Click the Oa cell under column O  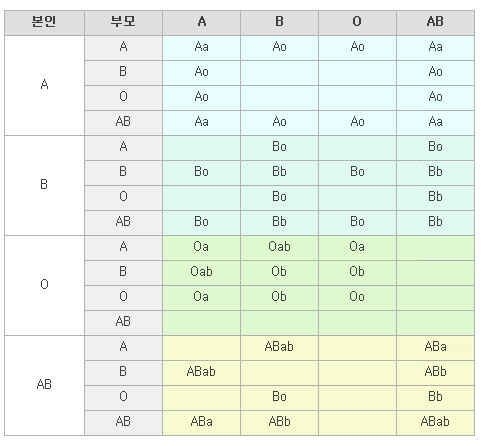(x=357, y=248)
